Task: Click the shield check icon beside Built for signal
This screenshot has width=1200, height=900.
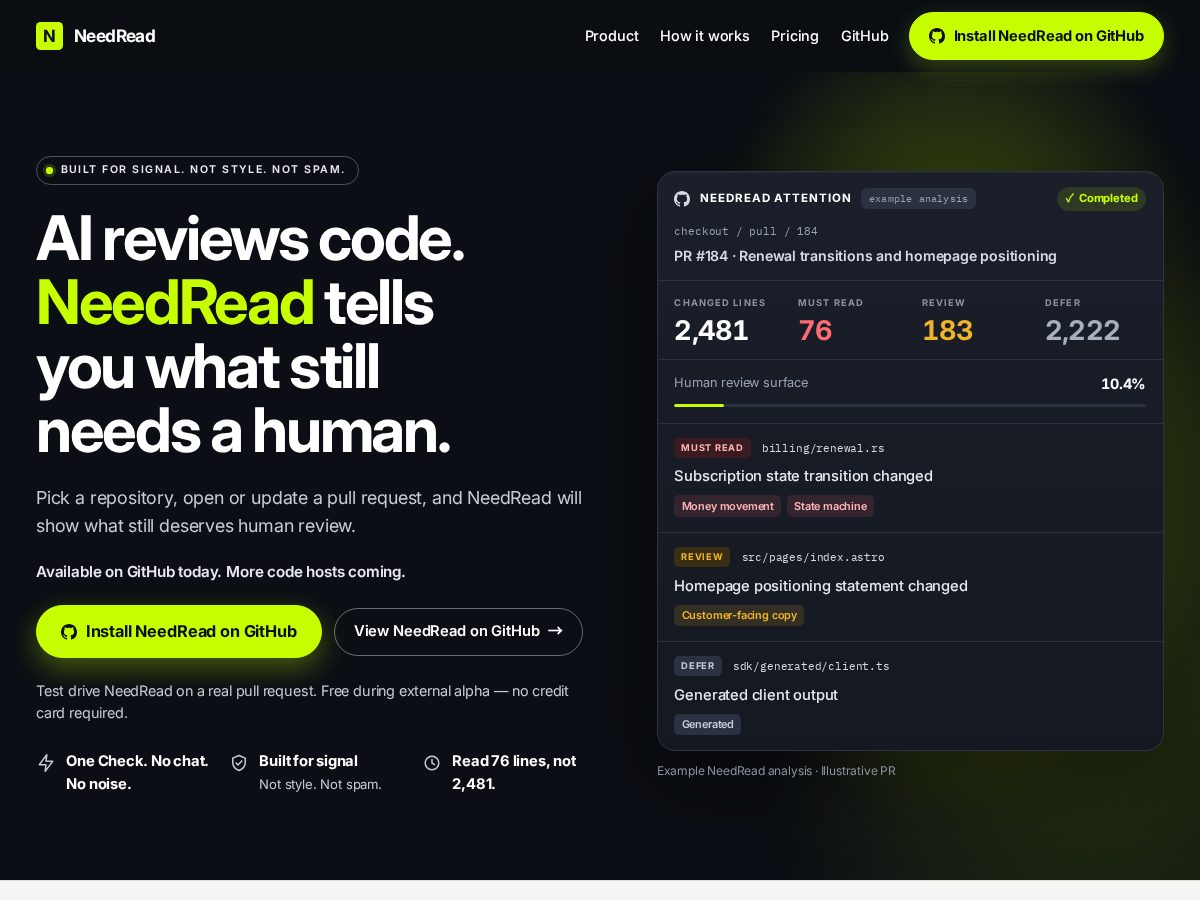Action: click(x=239, y=763)
